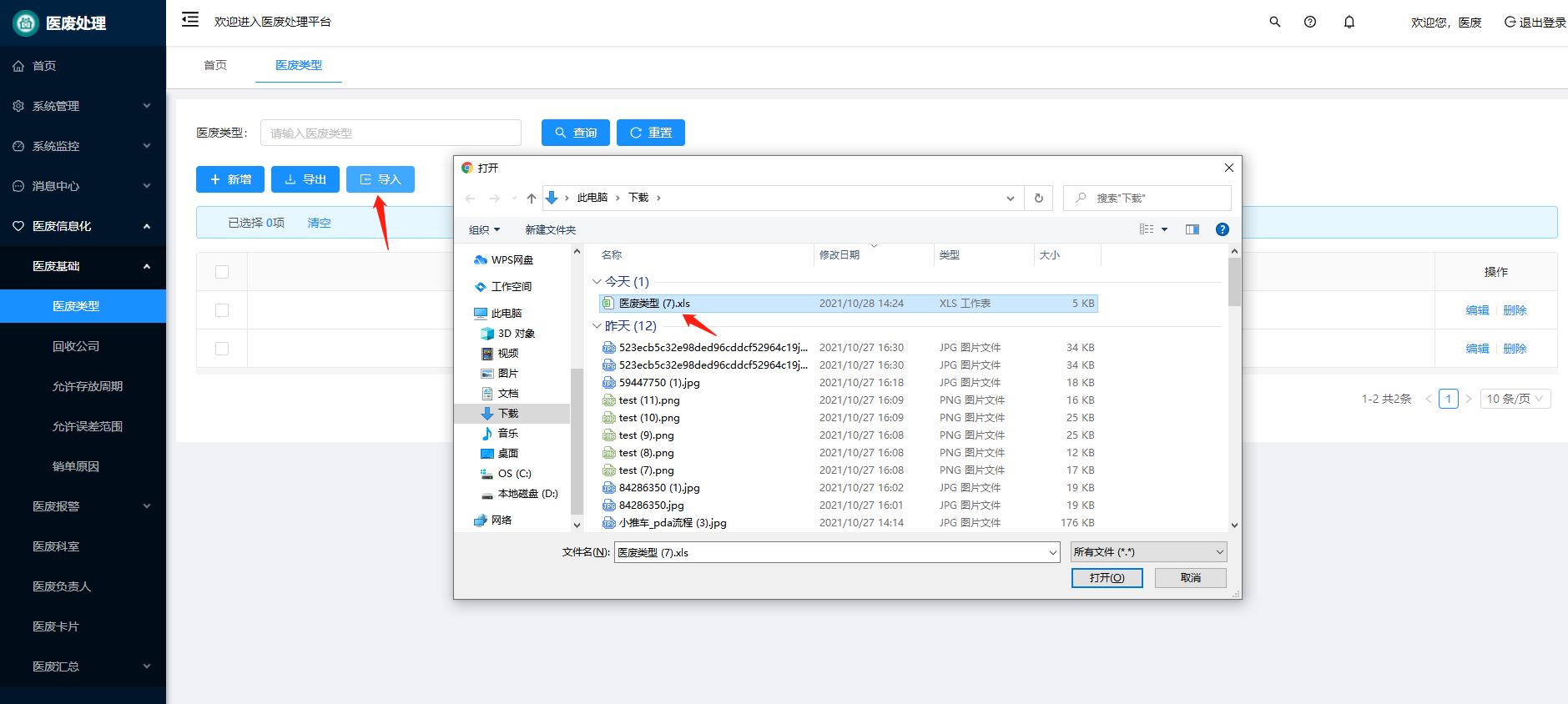
Task: Check the first table row checkbox
Action: tap(222, 310)
